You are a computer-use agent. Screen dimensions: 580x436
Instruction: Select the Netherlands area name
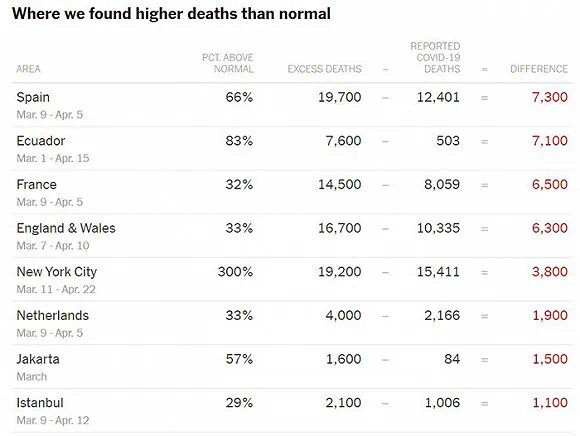click(x=53, y=315)
